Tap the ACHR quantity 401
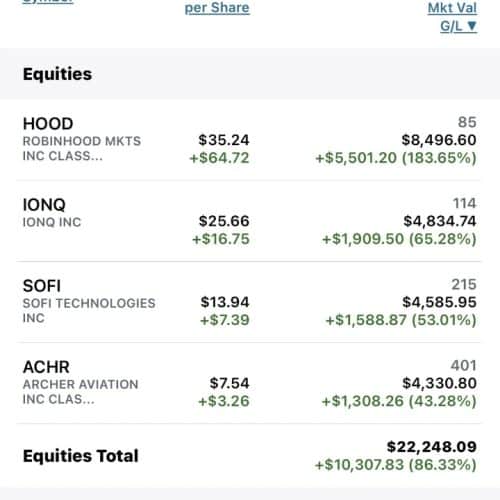The height and width of the screenshot is (500, 500). [x=463, y=366]
